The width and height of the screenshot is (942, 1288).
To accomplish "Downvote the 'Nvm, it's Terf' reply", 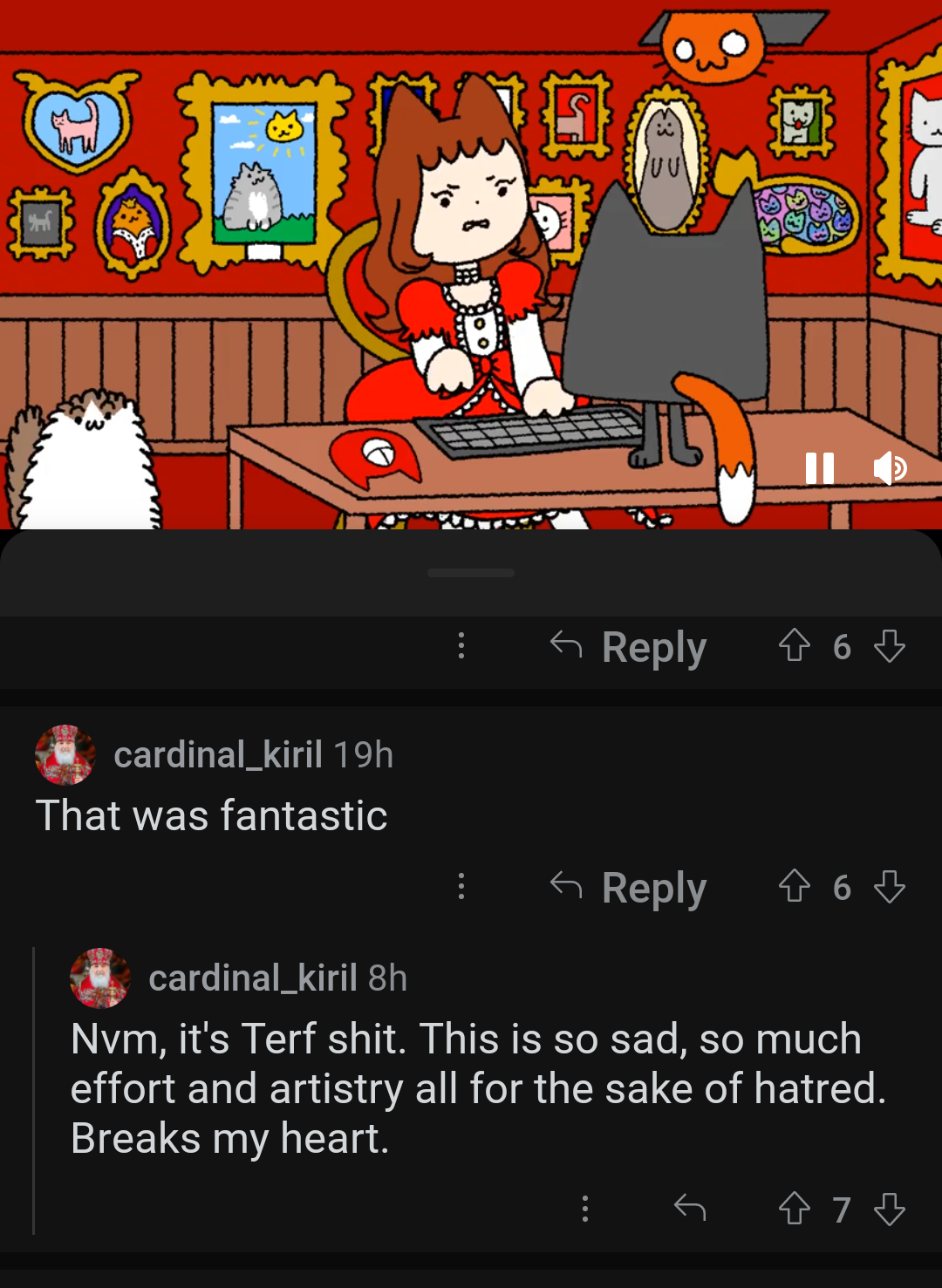I will click(889, 1209).
